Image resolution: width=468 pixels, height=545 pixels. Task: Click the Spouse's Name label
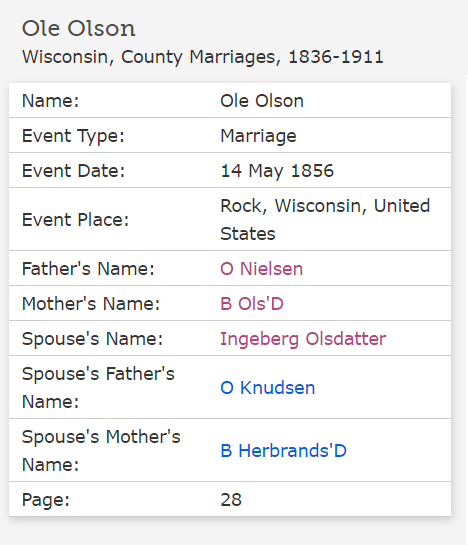(x=92, y=339)
